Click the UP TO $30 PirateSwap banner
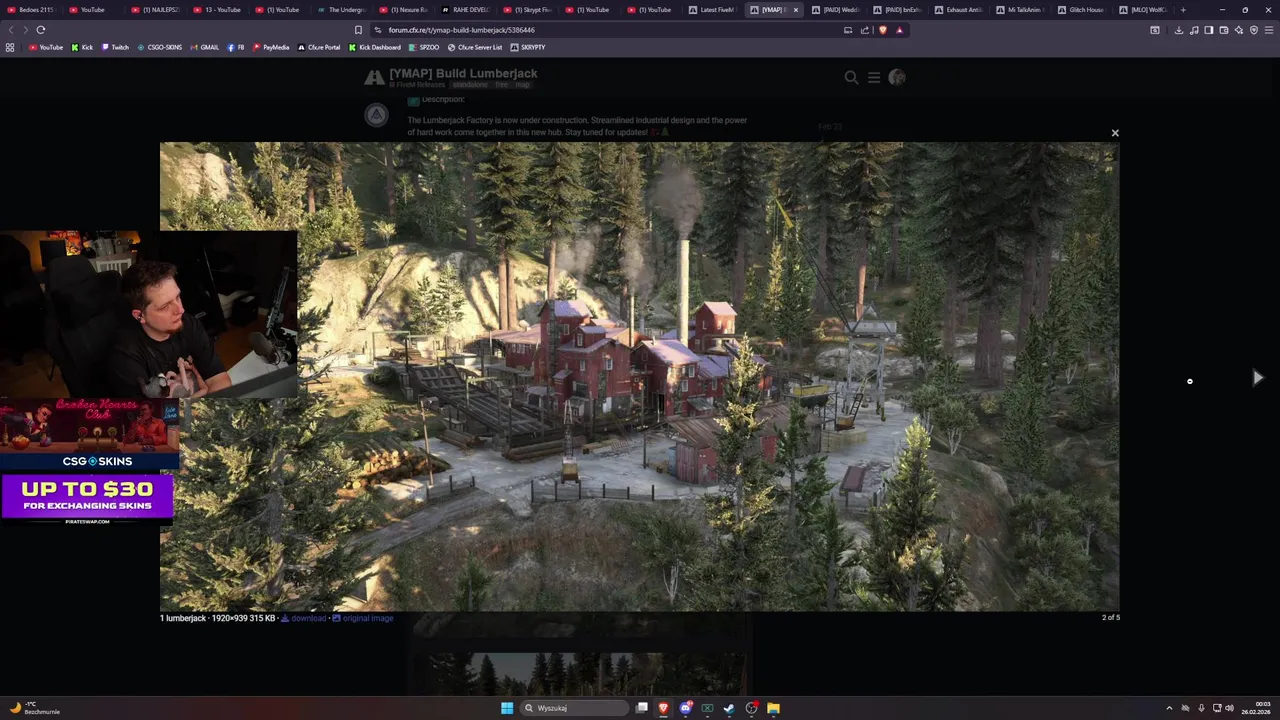This screenshot has height=720, width=1280. [x=88, y=497]
